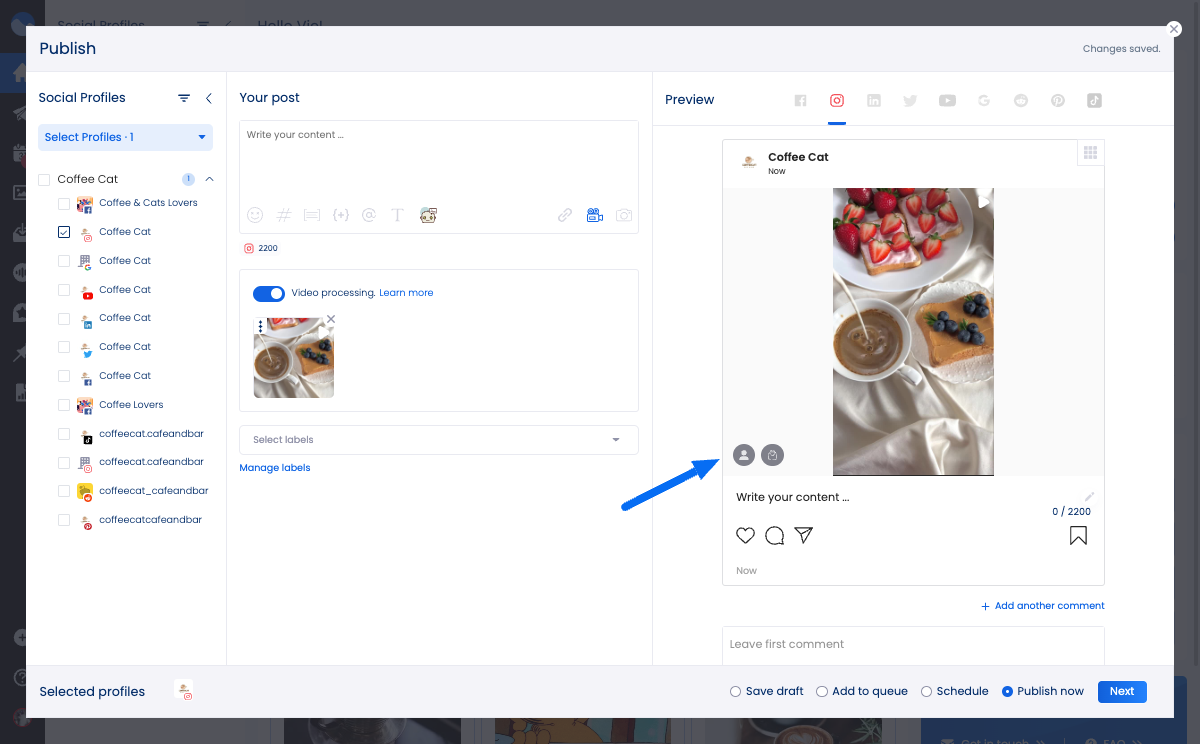The image size is (1200, 744).
Task: Collapse the Coffee Cat group chevron
Action: click(210, 179)
